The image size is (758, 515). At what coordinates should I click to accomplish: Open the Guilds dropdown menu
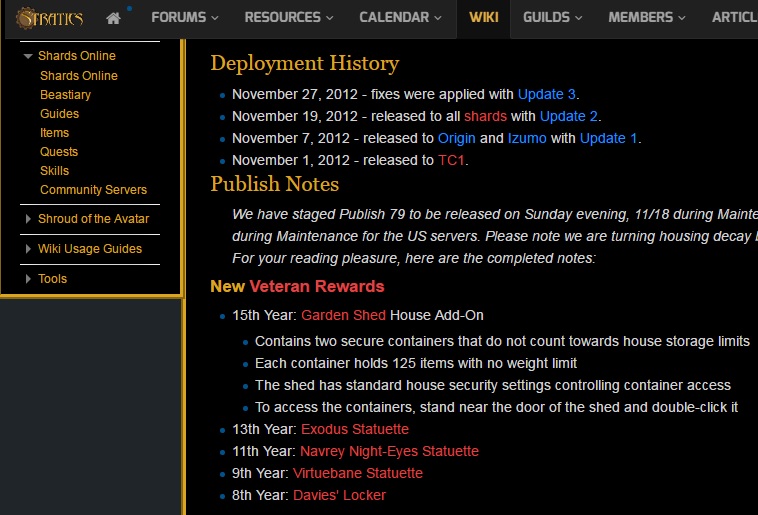pos(553,17)
